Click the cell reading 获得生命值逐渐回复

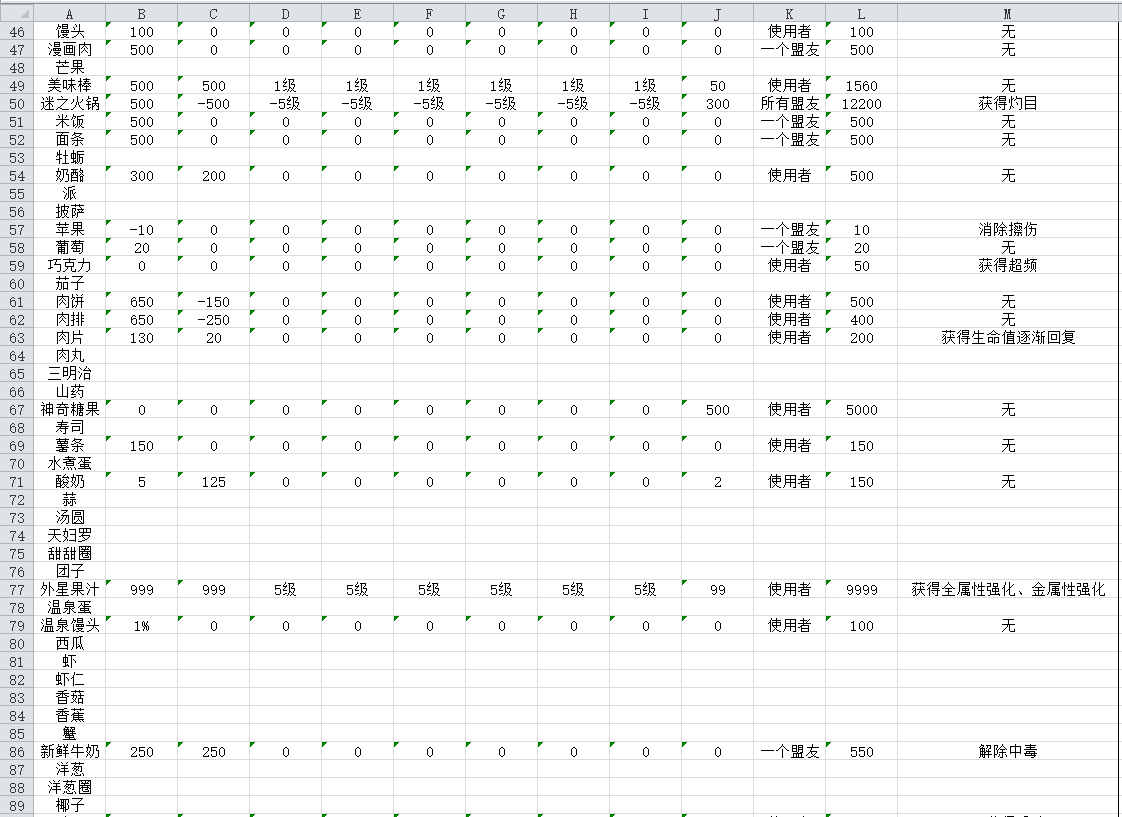coord(1008,338)
